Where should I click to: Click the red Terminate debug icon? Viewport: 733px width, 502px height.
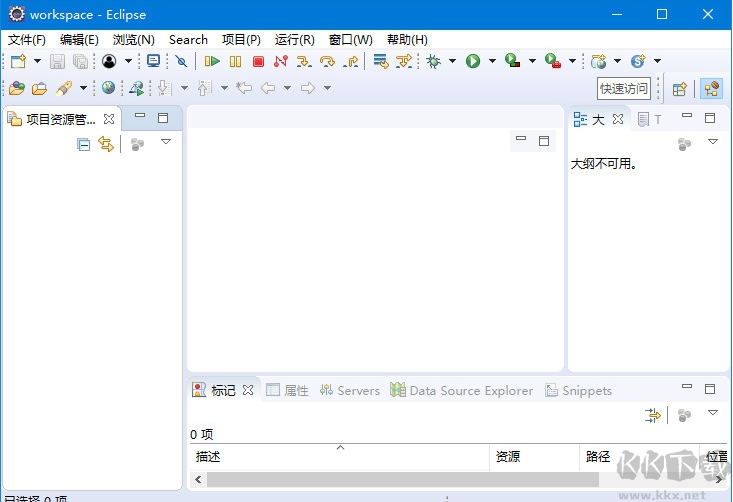tap(258, 62)
